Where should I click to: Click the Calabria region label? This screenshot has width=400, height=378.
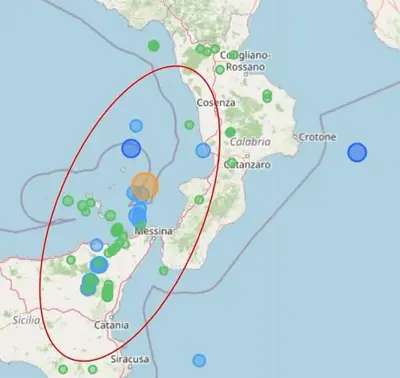250,142
